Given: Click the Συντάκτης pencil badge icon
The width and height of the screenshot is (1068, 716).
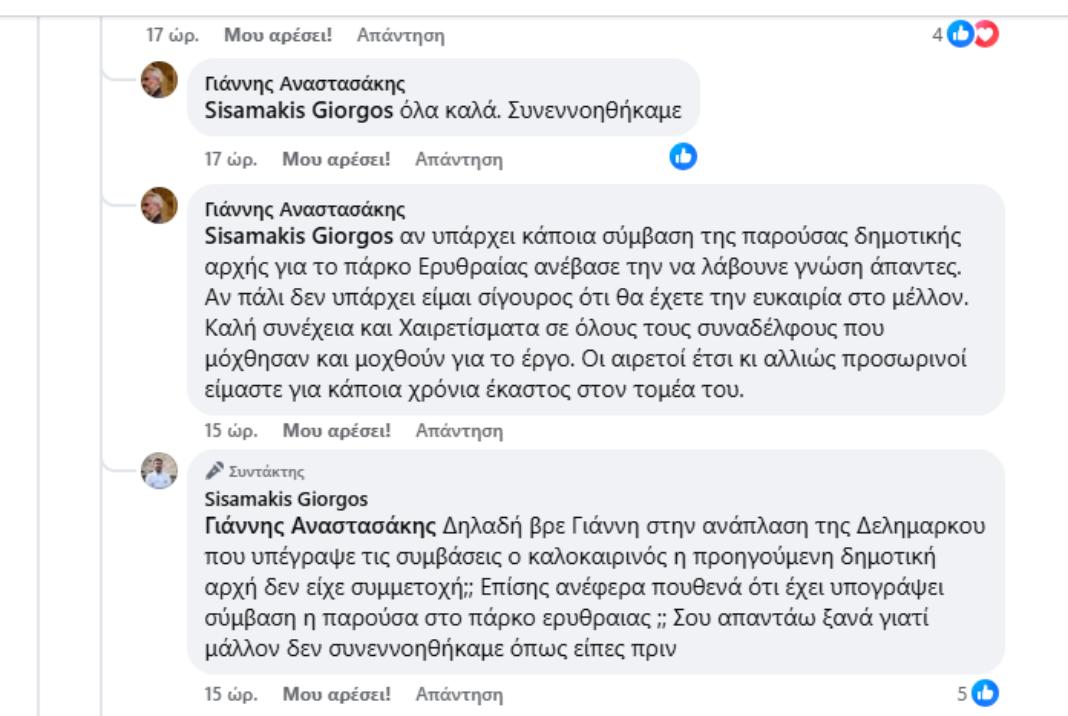Looking at the screenshot, I should [x=215, y=470].
